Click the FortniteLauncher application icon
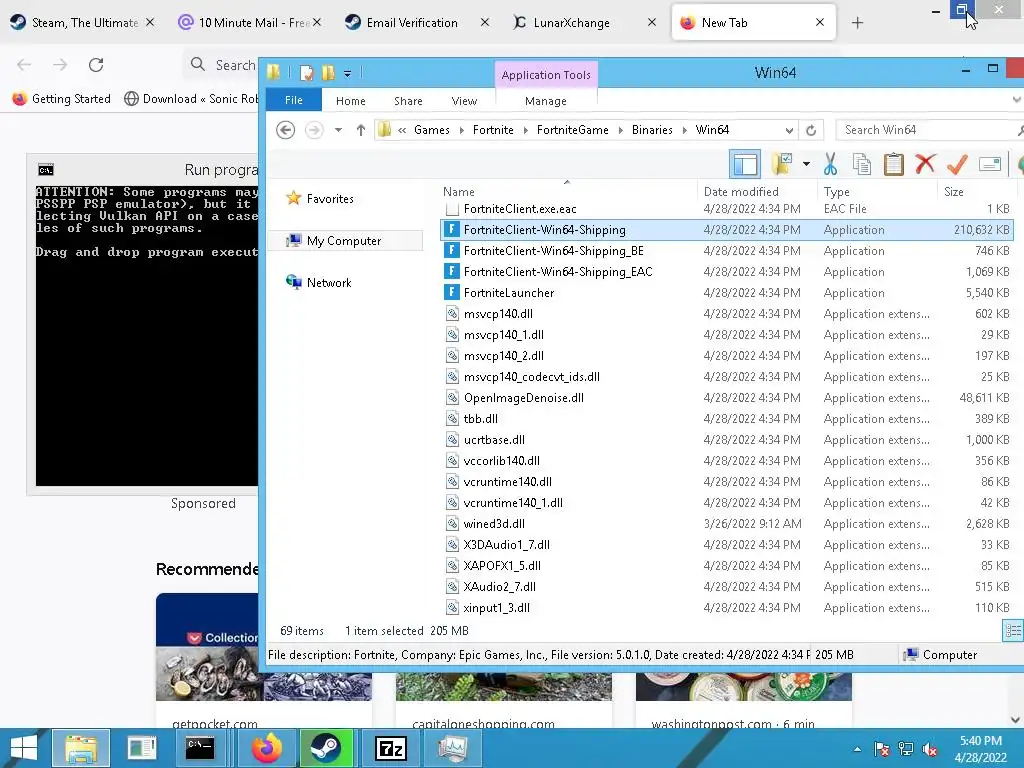The width and height of the screenshot is (1024, 768). 451,293
